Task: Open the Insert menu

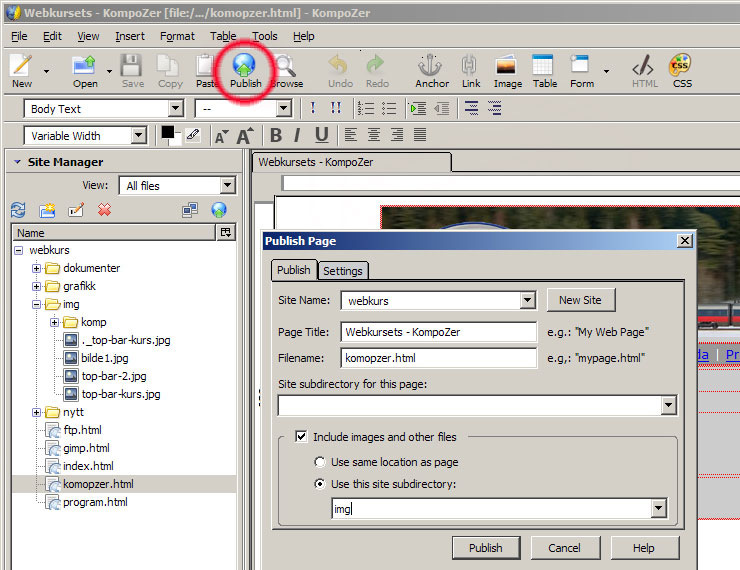Action: (x=130, y=36)
